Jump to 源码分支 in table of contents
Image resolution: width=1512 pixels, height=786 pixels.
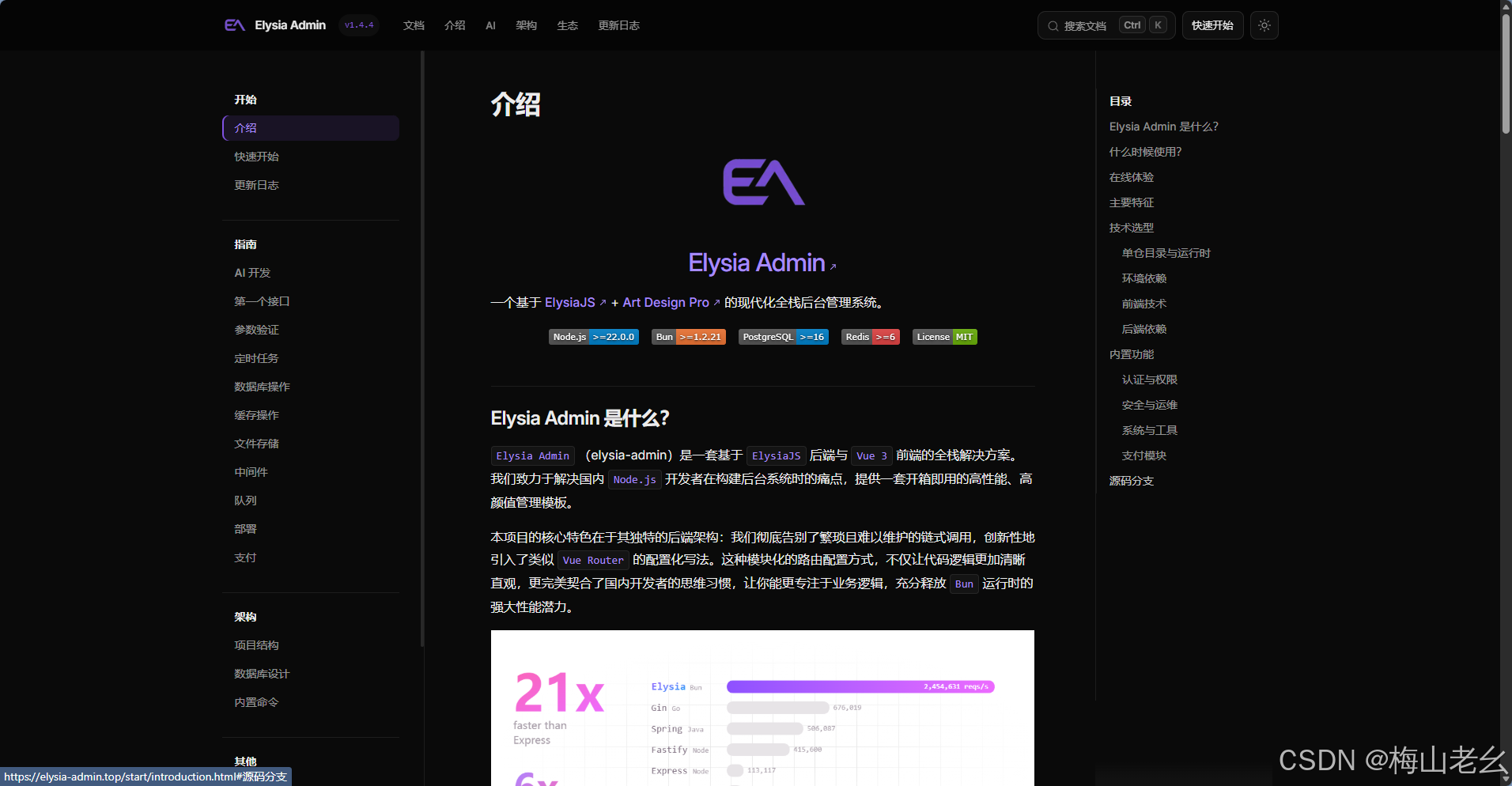(x=1132, y=481)
